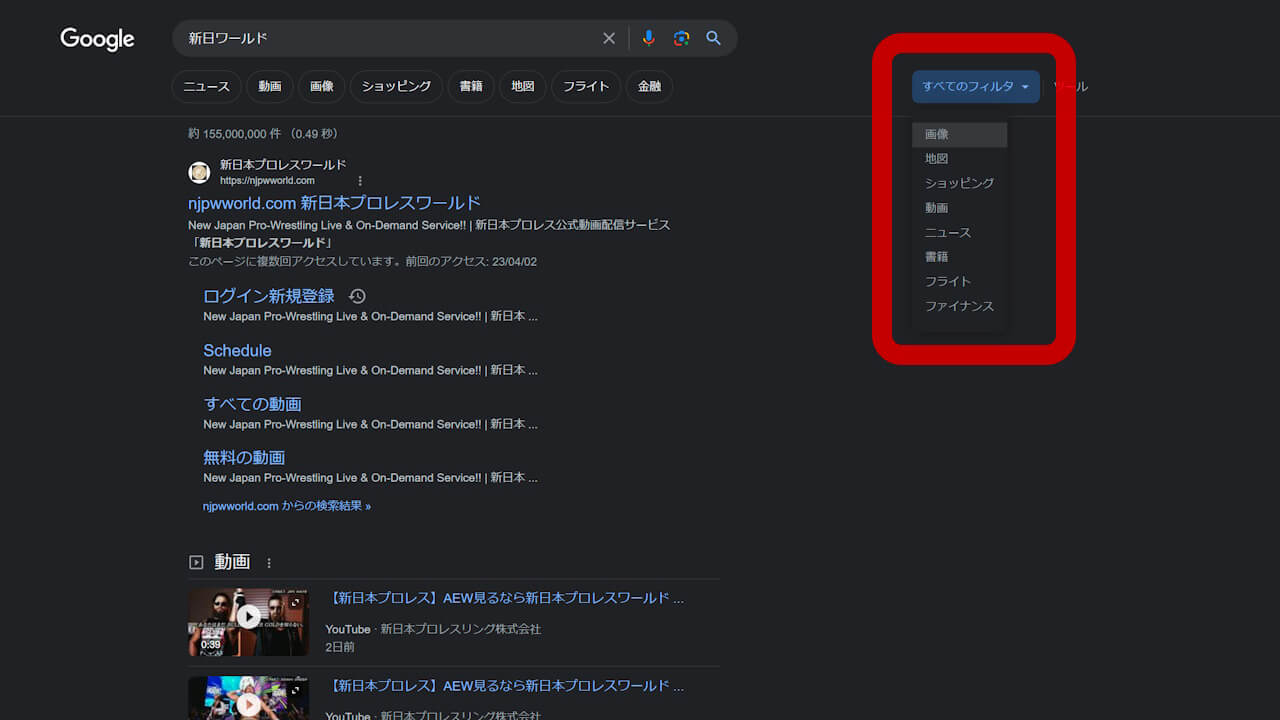This screenshot has height=720, width=1280.
Task: Open the Schedule sitelink
Action: pos(237,350)
